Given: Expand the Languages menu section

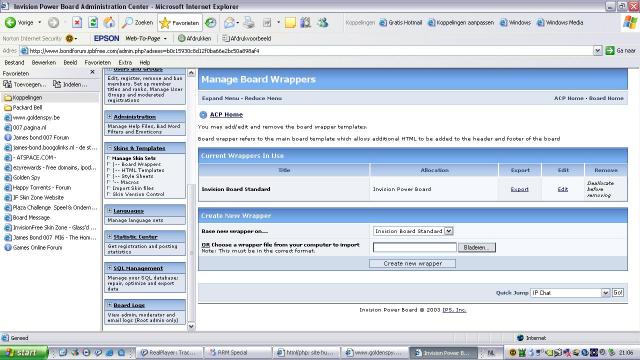Looking at the screenshot, I should (109, 211).
